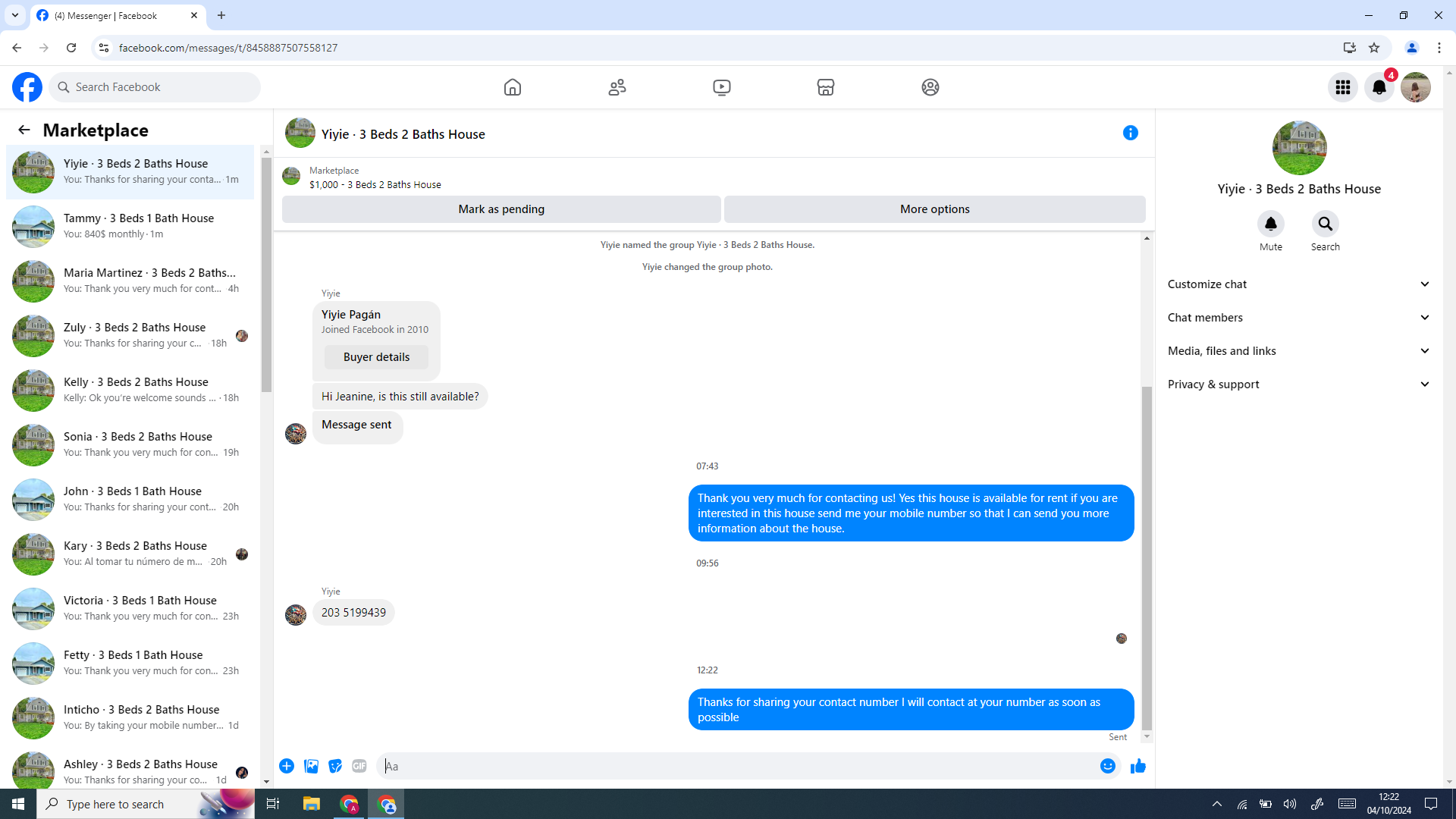This screenshot has width=1456, height=819.
Task: Open the Friends icon in top navigation
Action: tap(617, 87)
